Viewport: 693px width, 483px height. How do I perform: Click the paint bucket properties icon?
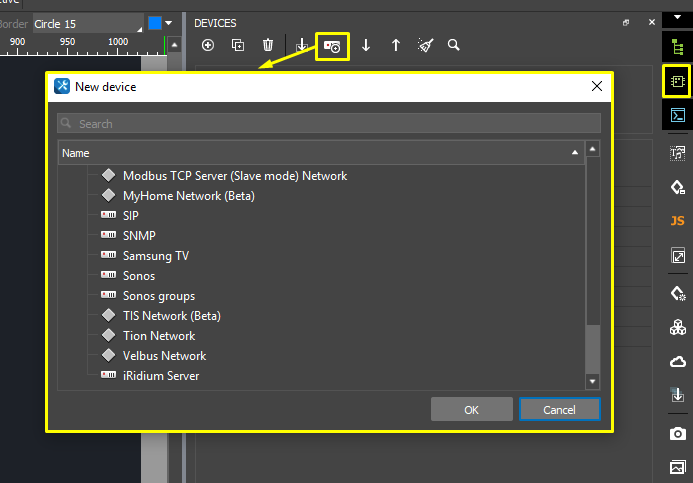point(678,187)
